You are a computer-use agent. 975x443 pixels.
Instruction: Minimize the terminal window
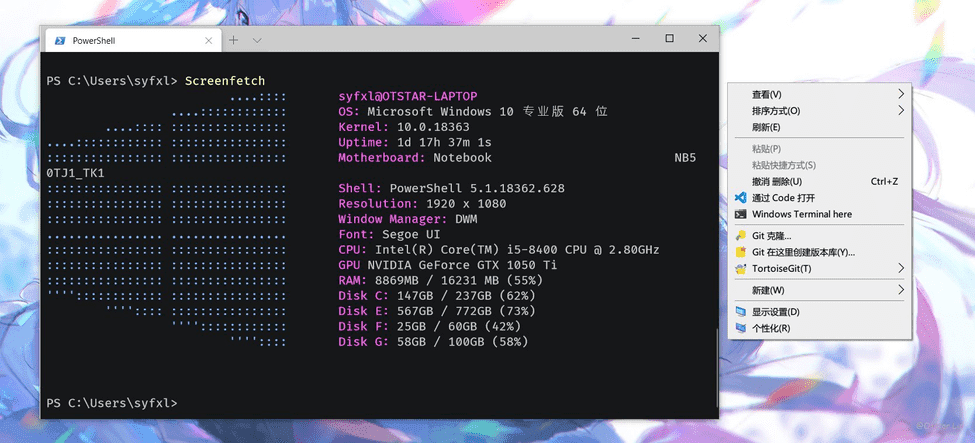(x=635, y=39)
